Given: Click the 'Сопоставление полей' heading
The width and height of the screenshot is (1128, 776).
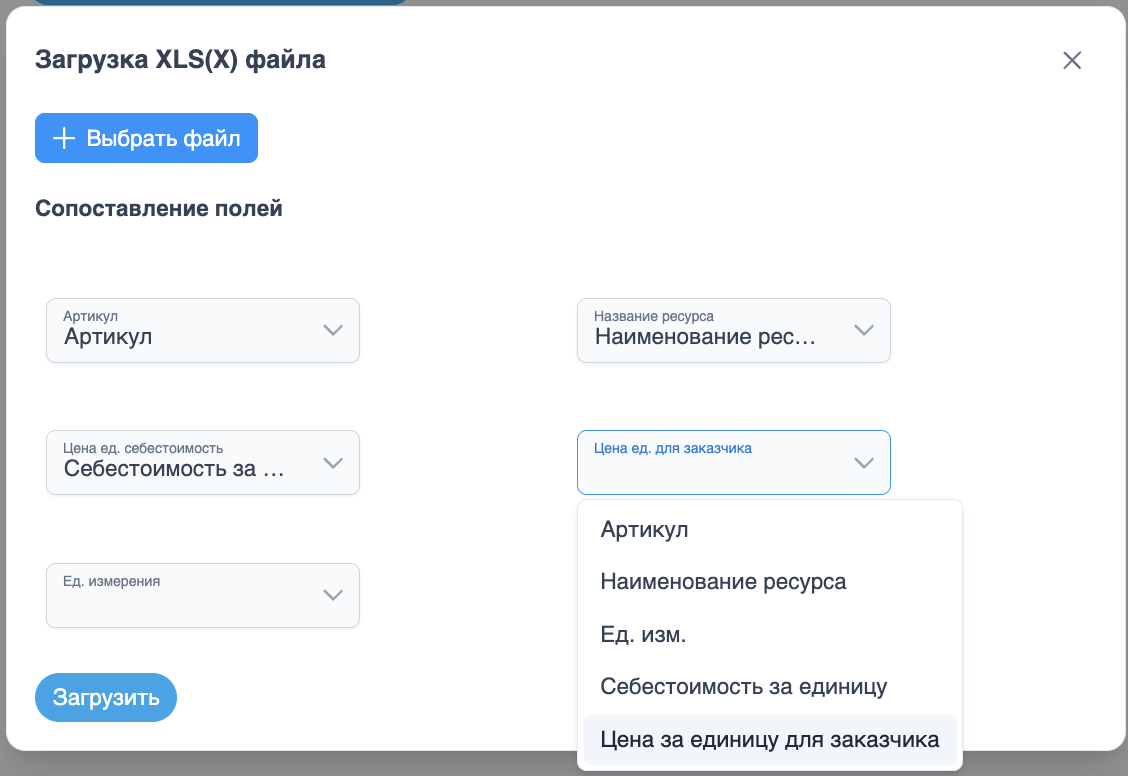Looking at the screenshot, I should pos(159,209).
